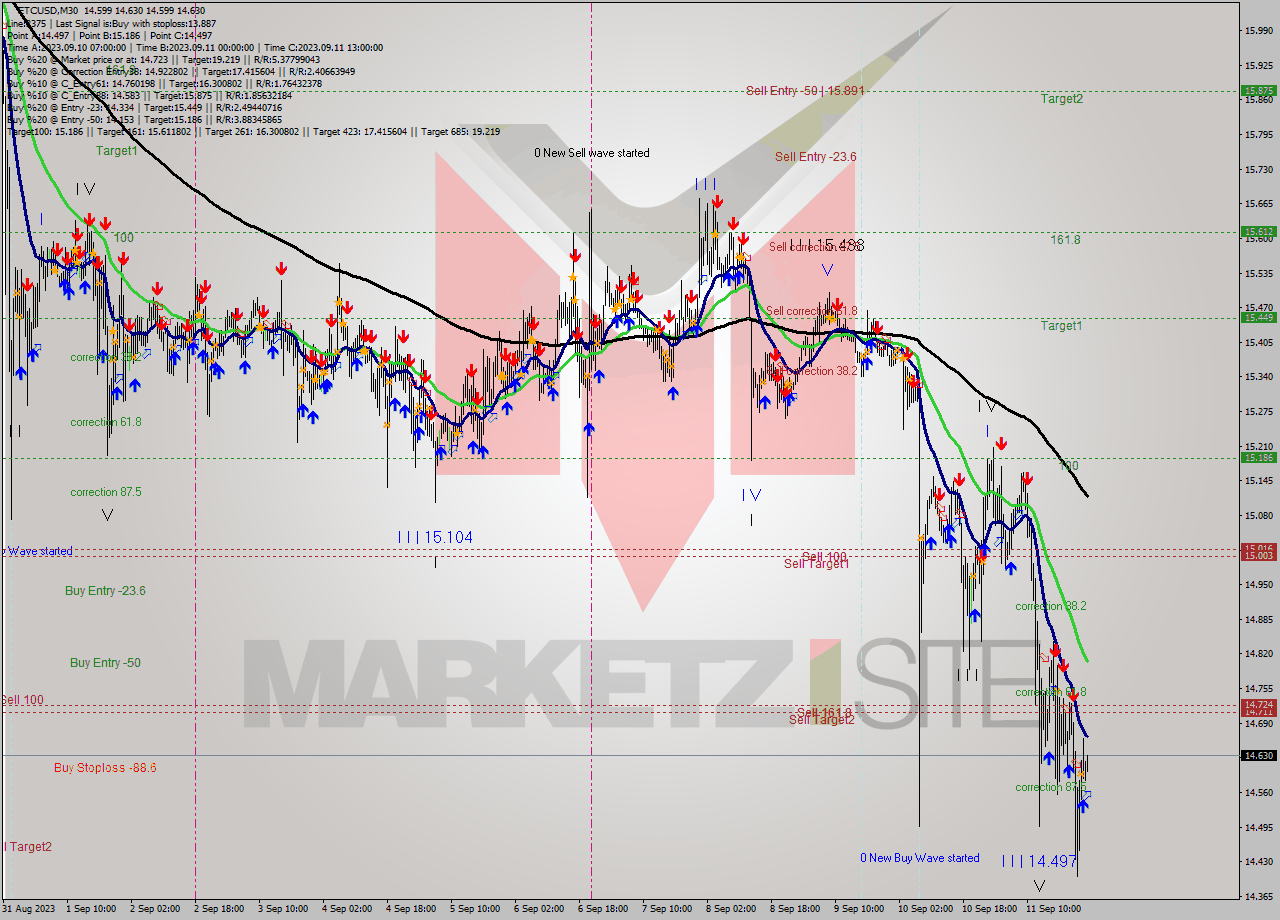Click the '1 Sep 10:00' time label

91,909
